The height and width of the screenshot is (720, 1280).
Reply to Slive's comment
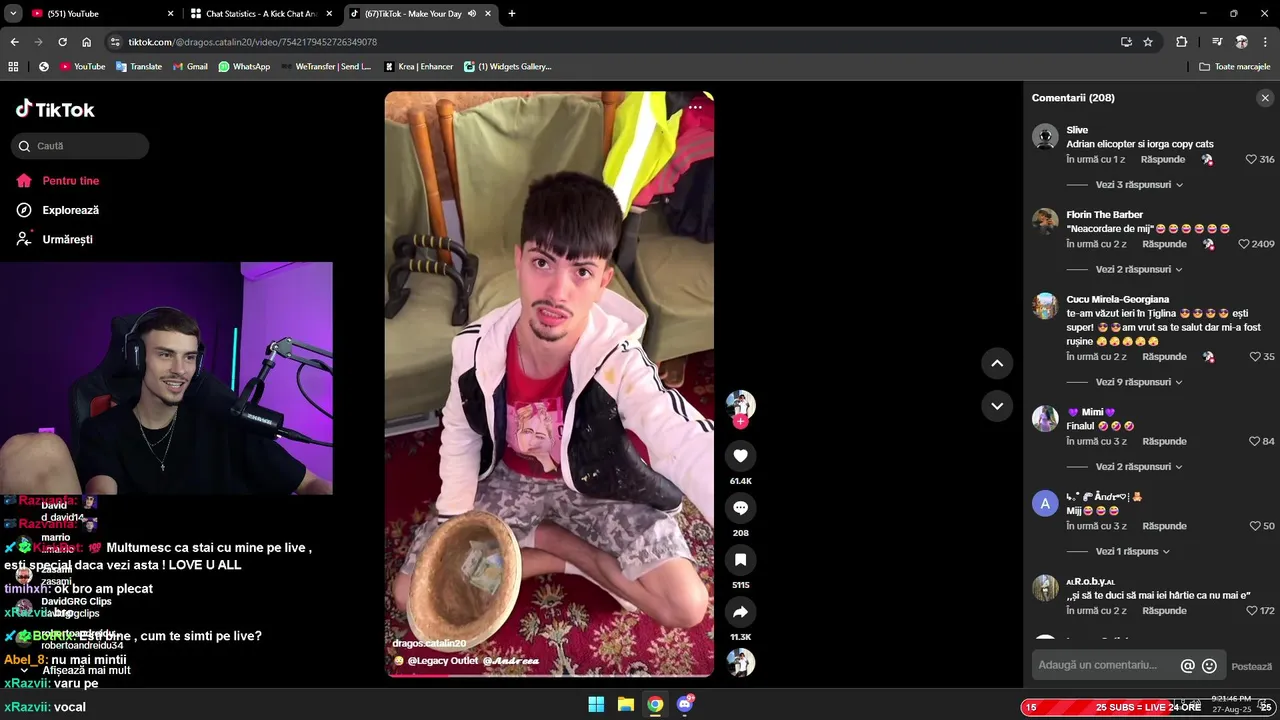(x=1163, y=160)
